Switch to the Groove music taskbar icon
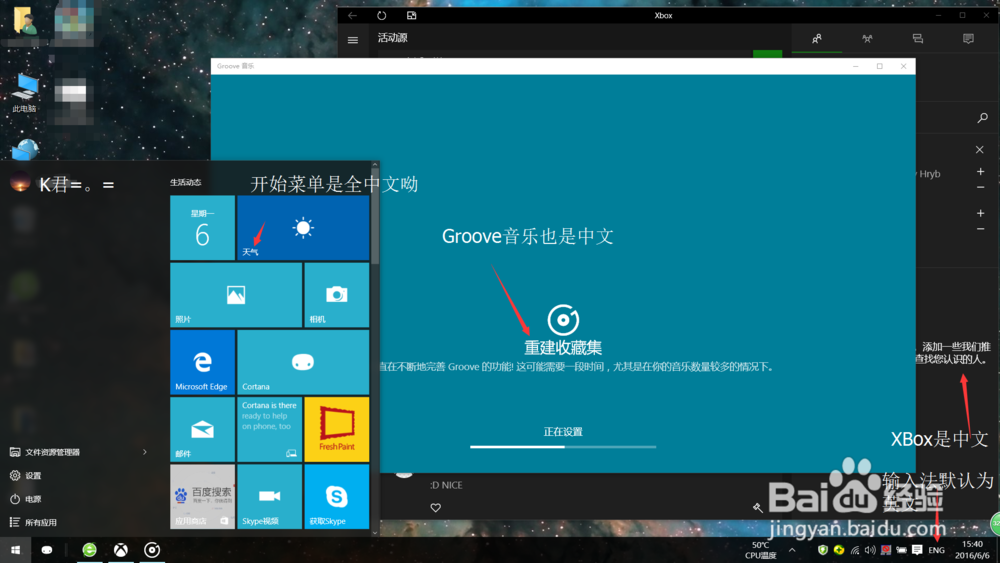Screen dimensions: 1000x563 152,550
